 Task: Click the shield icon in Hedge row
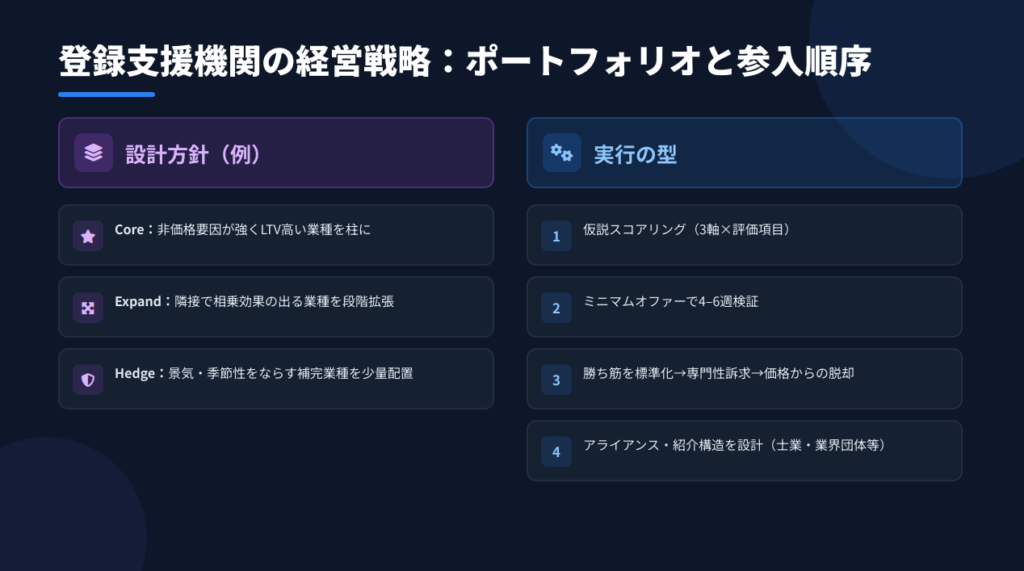pos(88,380)
